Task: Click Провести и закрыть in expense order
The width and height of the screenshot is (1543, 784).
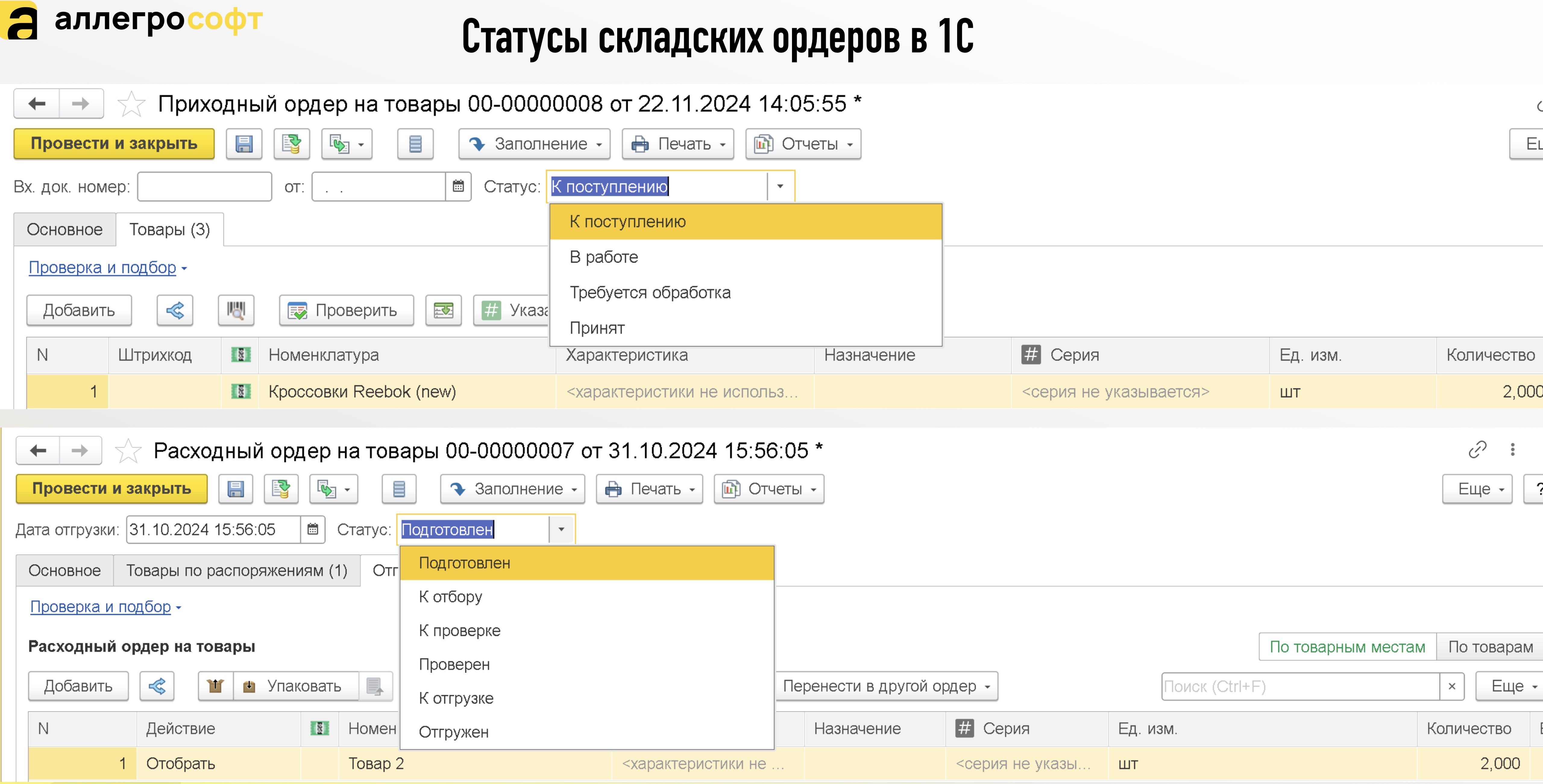Action: click(112, 489)
